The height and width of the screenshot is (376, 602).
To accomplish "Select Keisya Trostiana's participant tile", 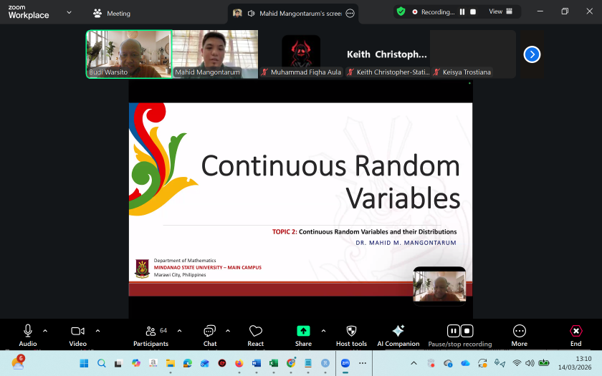I will click(x=473, y=54).
